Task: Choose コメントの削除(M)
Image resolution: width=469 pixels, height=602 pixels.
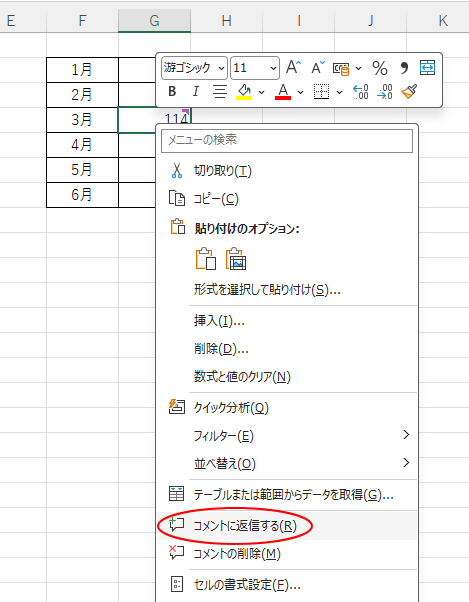Action: 287,554
